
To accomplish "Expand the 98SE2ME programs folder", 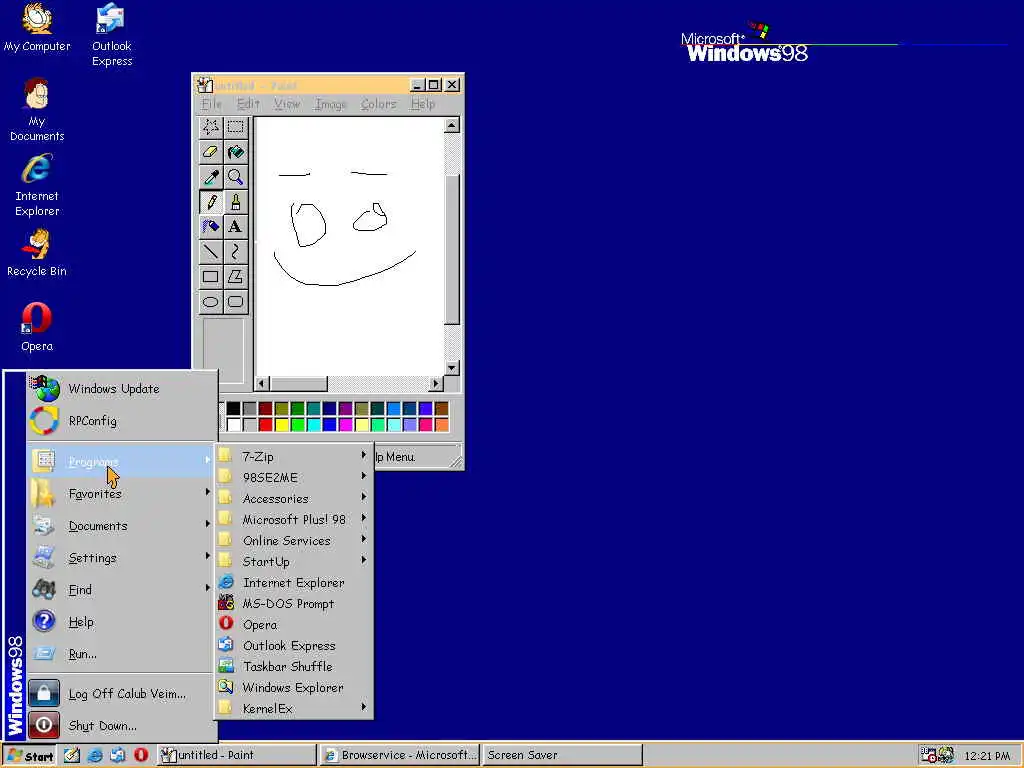I will (294, 477).
